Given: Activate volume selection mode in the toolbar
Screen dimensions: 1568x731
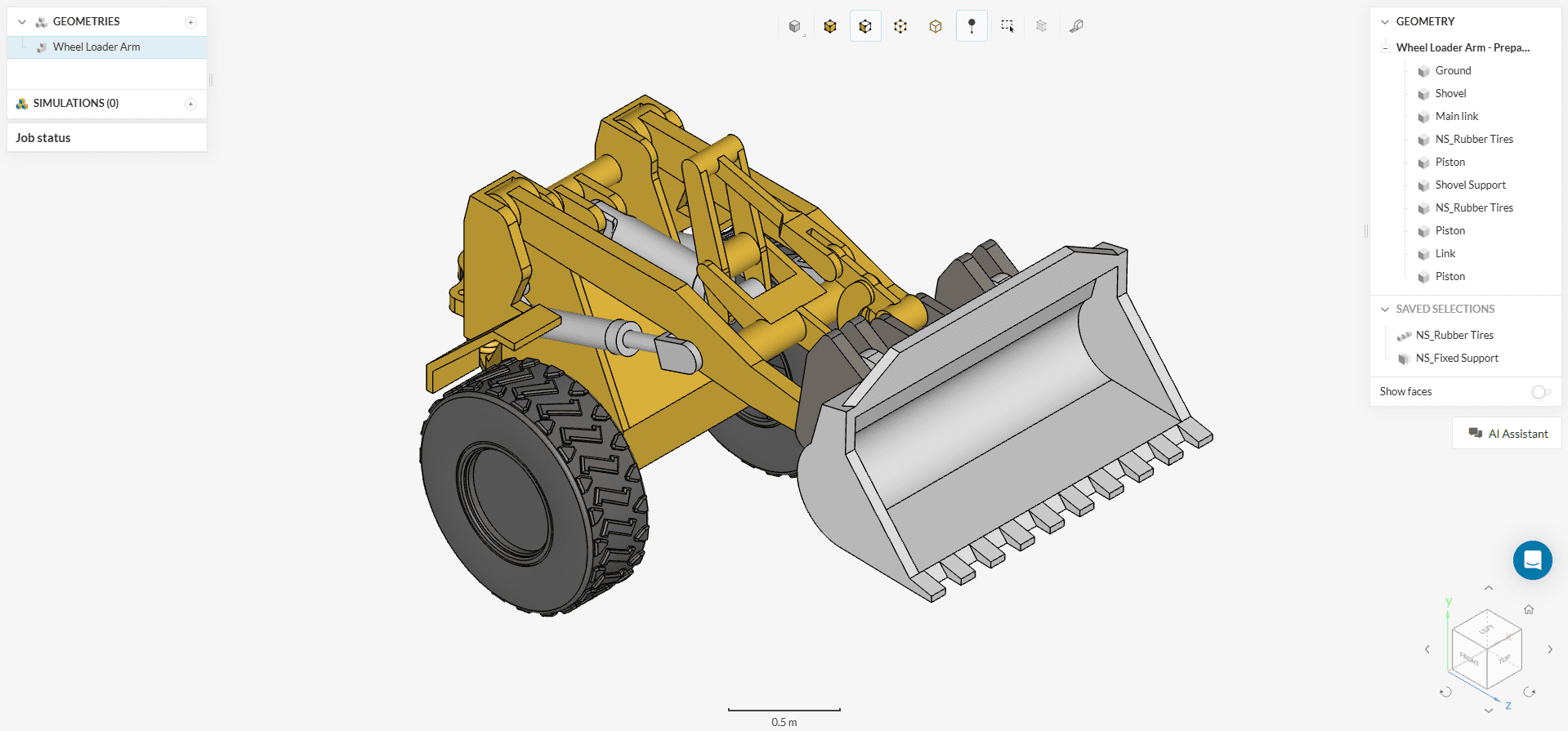Looking at the screenshot, I should point(830,26).
